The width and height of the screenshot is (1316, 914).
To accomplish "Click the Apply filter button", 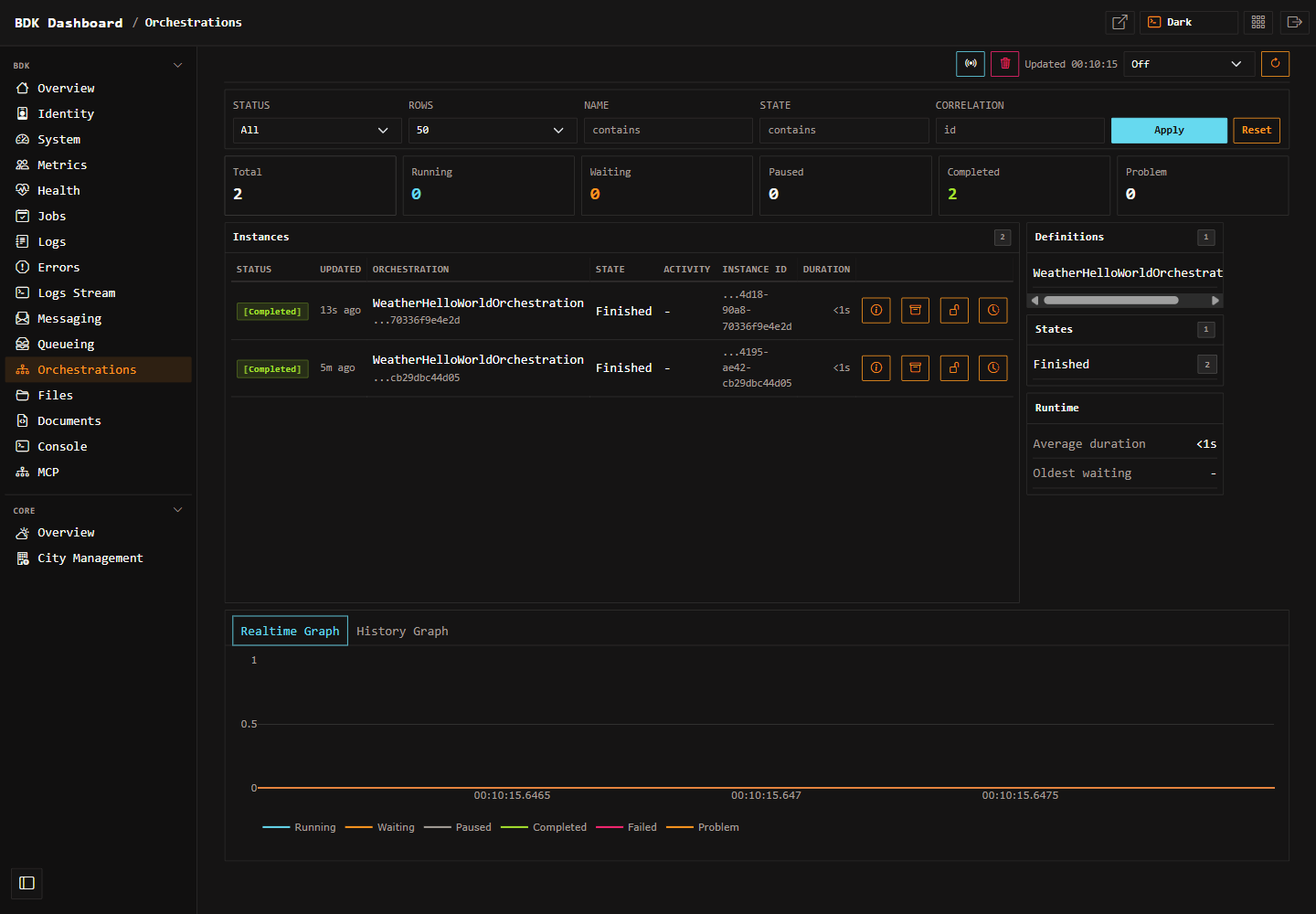I will click(x=1169, y=131).
